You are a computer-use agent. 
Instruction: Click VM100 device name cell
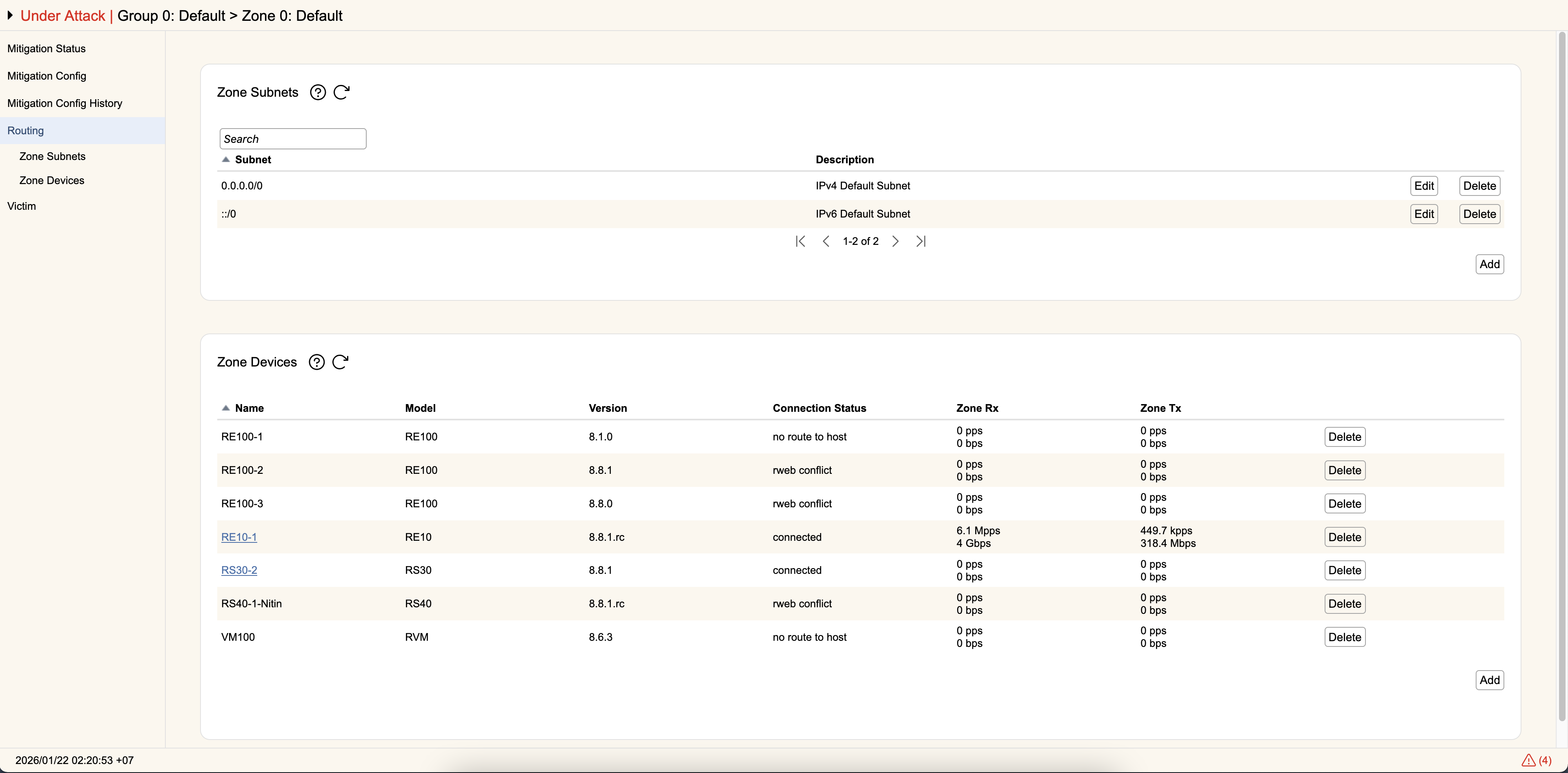[x=238, y=638]
